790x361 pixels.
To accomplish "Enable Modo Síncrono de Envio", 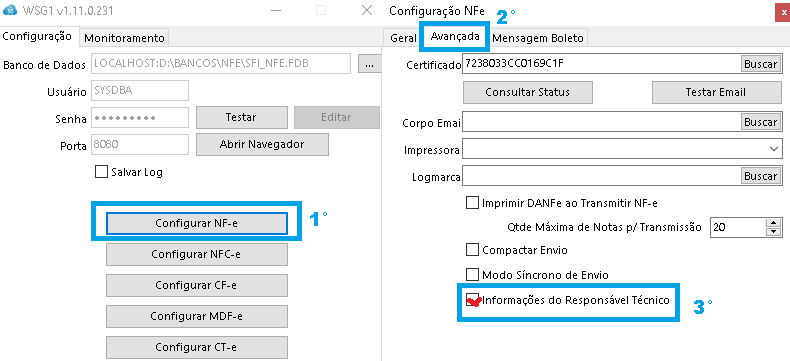I will pyautogui.click(x=472, y=275).
